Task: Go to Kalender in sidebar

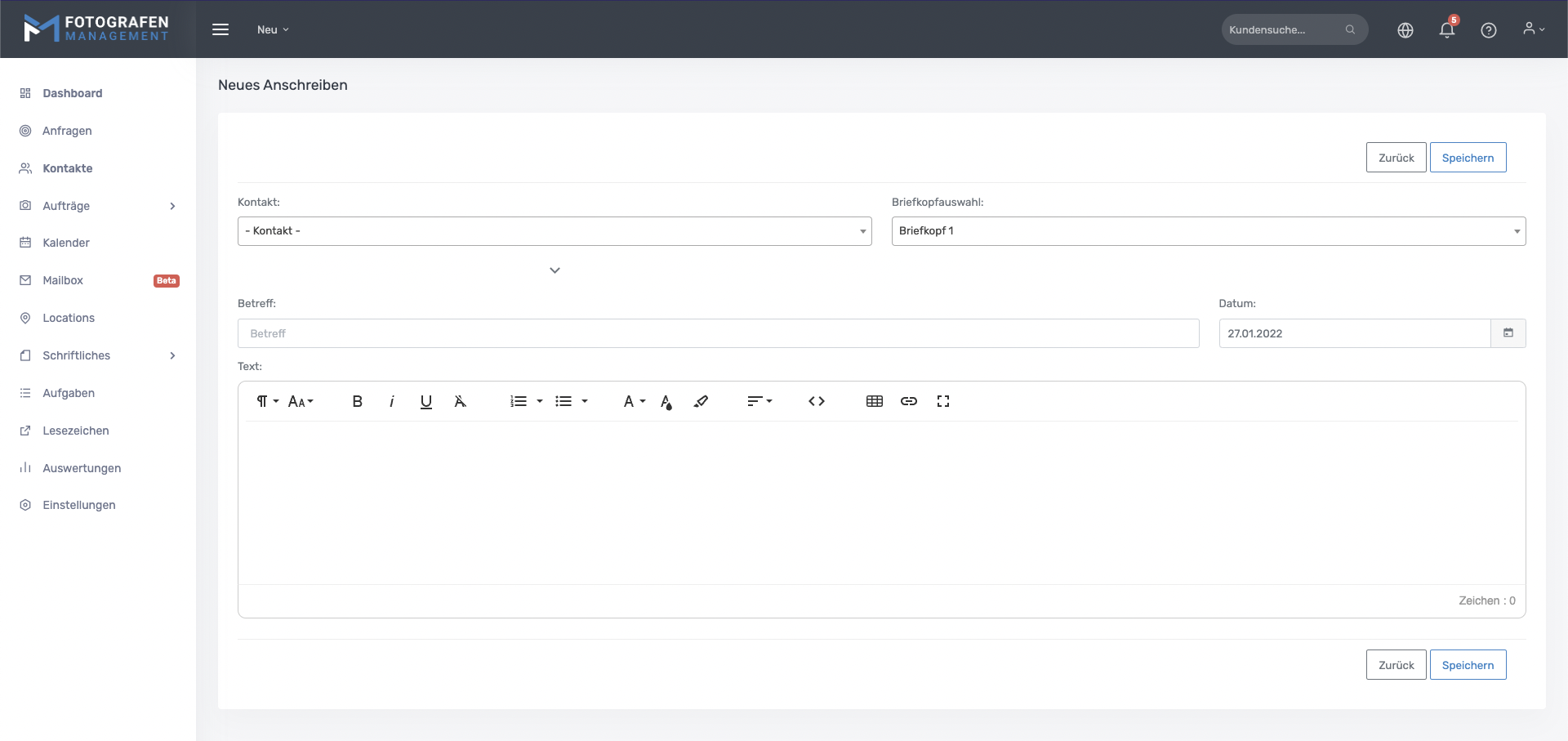Action: pyautogui.click(x=66, y=243)
